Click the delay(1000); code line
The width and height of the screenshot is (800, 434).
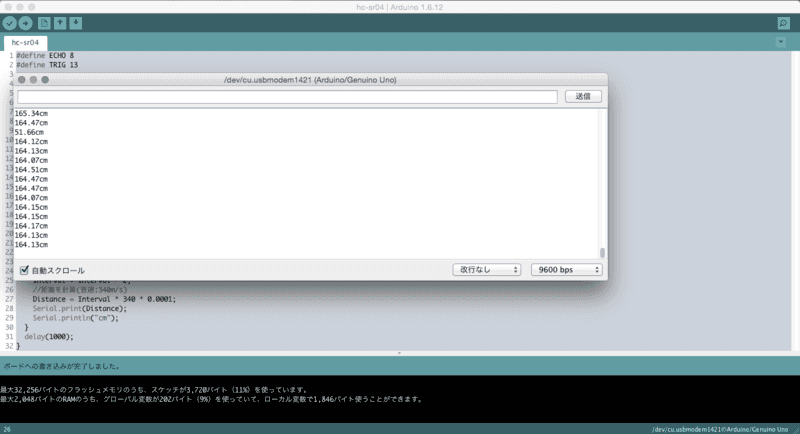click(x=48, y=337)
